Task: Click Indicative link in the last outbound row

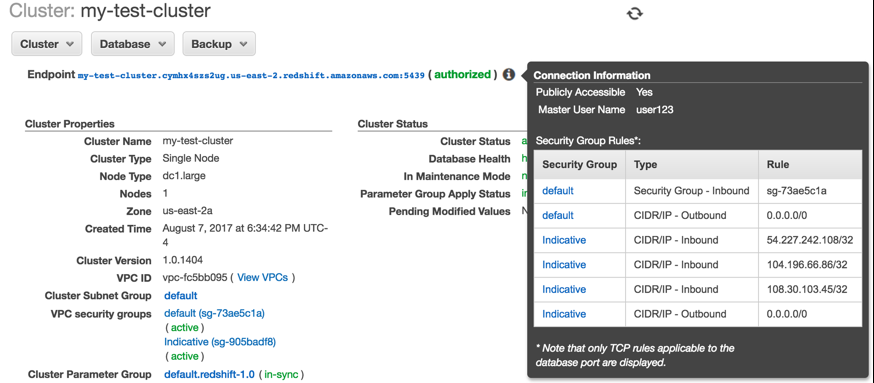Action: (564, 314)
